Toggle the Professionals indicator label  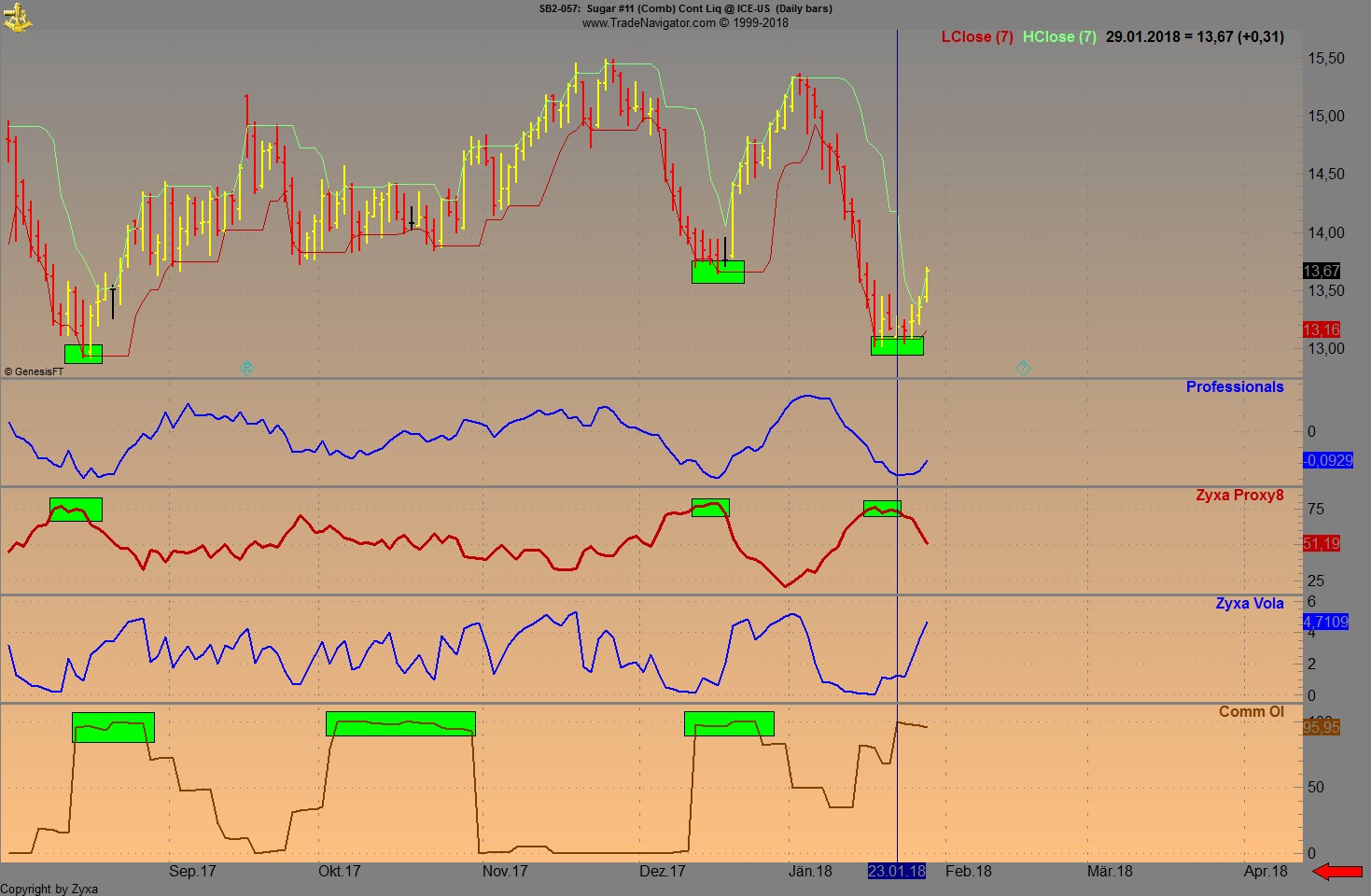coord(1234,386)
